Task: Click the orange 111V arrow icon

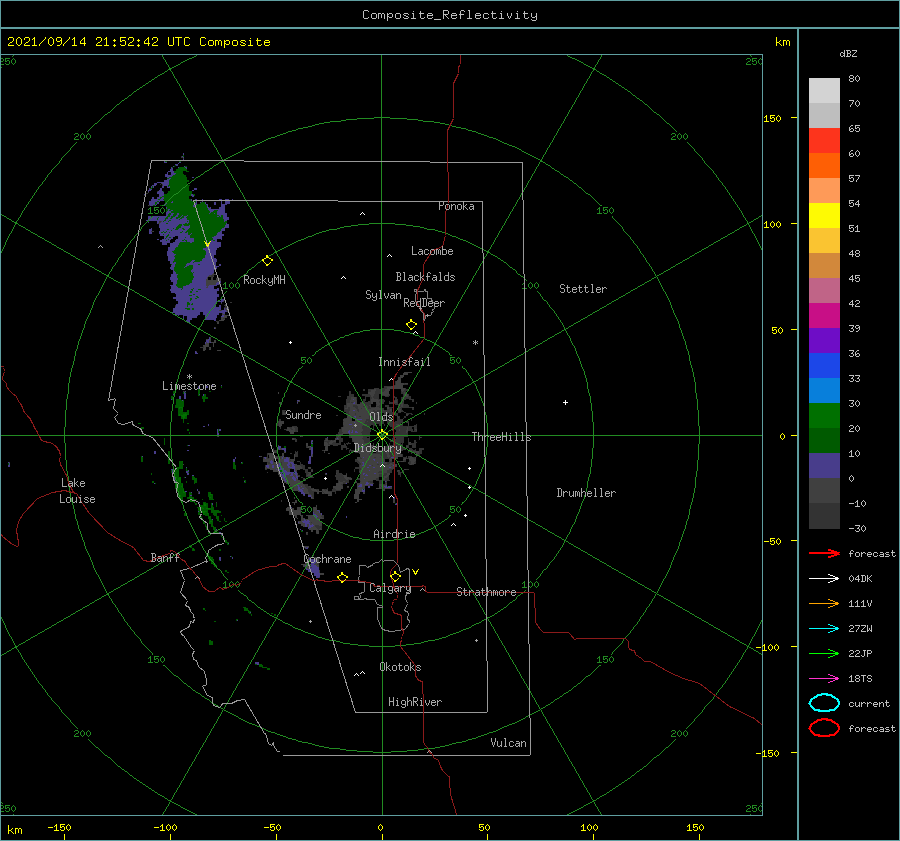Action: click(824, 603)
